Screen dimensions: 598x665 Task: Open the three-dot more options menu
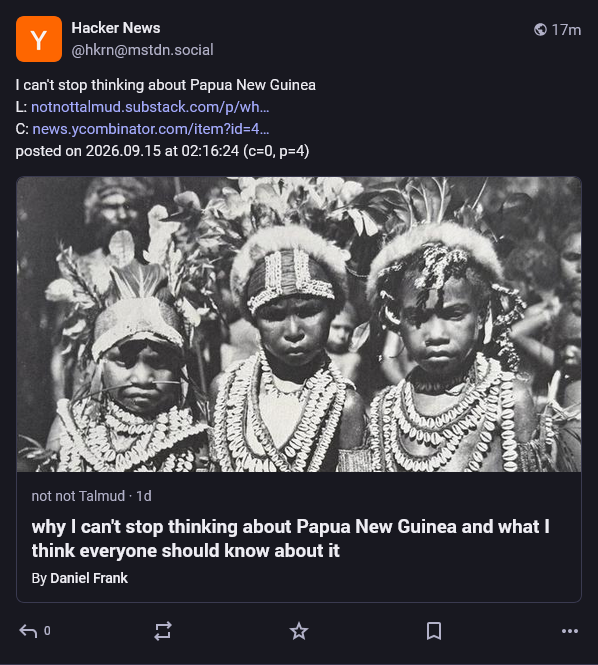tap(570, 631)
